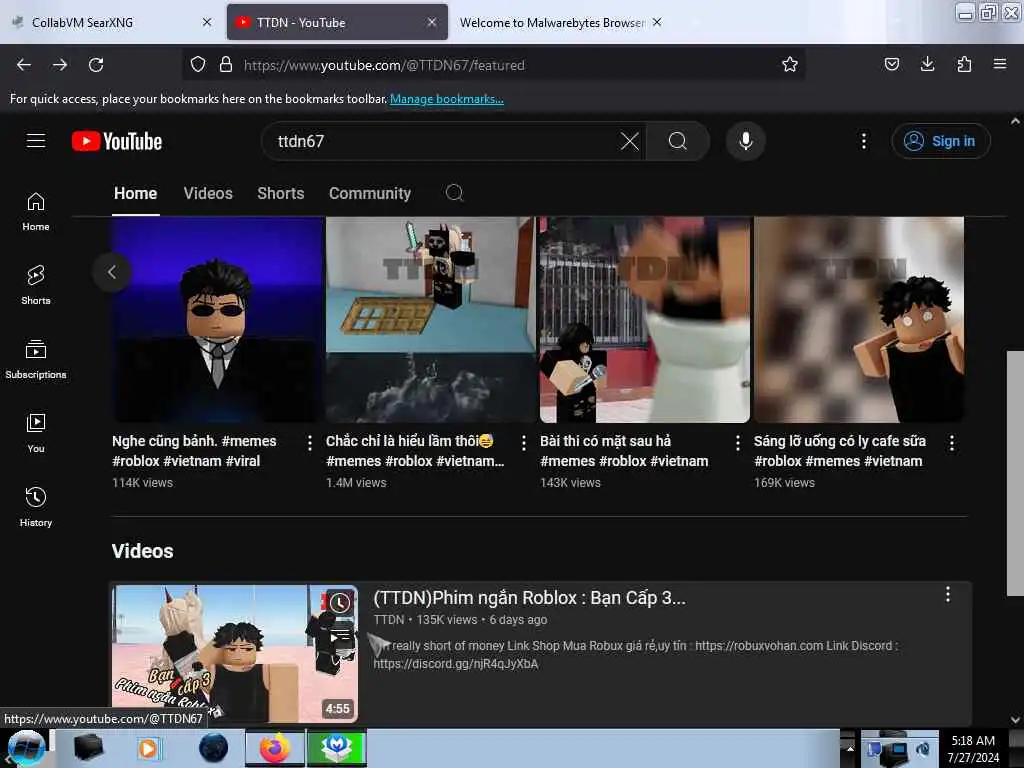The width and height of the screenshot is (1024, 768).
Task: Clear the search text with the X
Action: pyautogui.click(x=630, y=141)
